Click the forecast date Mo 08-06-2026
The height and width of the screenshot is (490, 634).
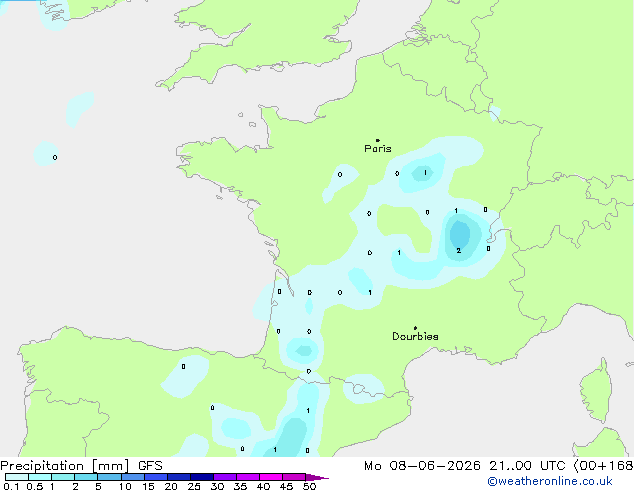coord(422,466)
